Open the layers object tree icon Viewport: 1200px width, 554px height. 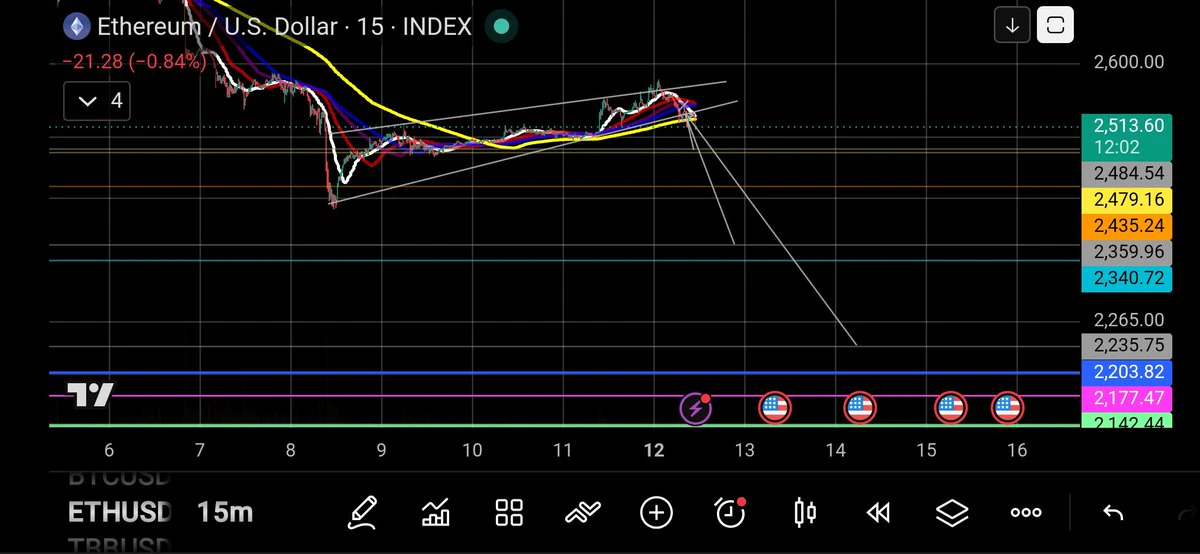click(x=952, y=513)
